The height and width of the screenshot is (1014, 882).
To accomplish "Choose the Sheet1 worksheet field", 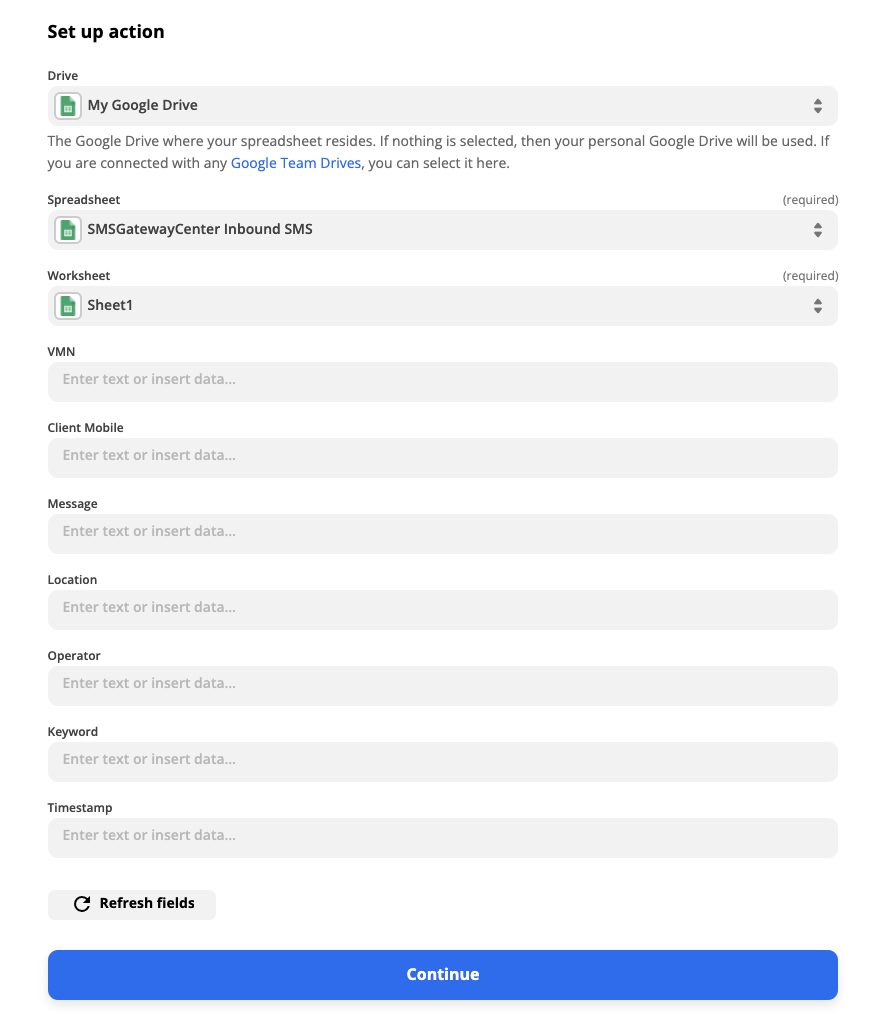I will (x=443, y=306).
